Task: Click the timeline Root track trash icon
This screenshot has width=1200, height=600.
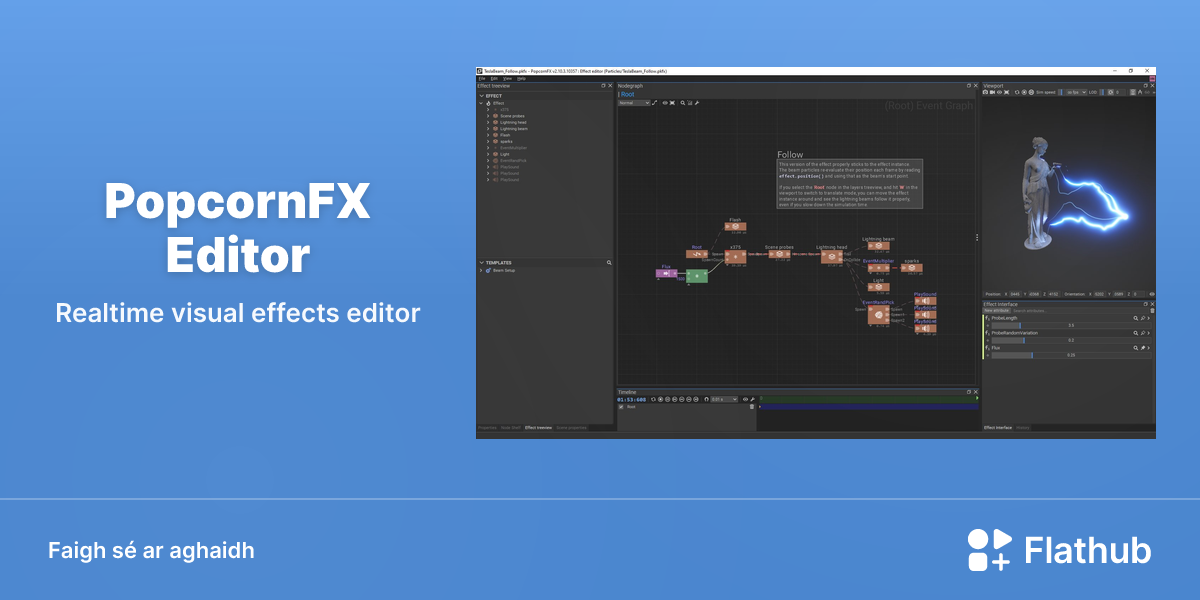Action: point(752,407)
